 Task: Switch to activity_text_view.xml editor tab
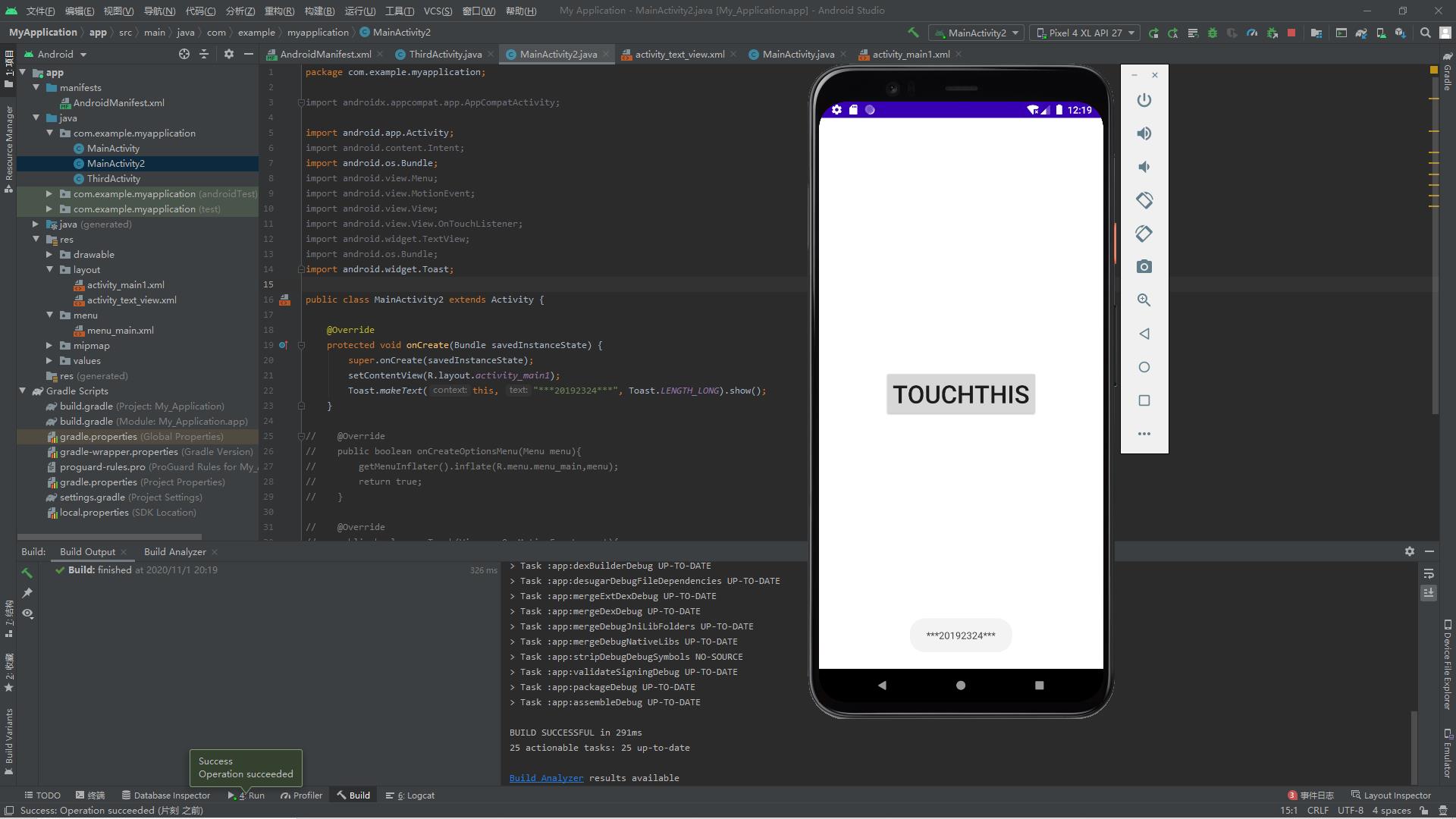point(679,54)
